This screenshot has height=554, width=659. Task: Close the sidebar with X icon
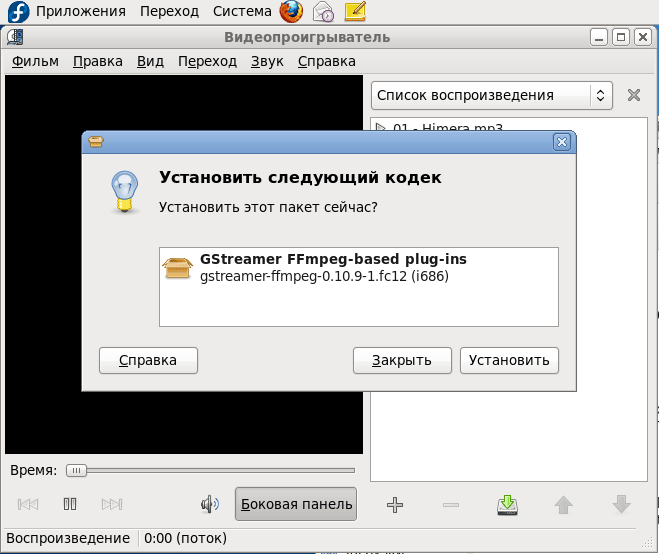[634, 95]
